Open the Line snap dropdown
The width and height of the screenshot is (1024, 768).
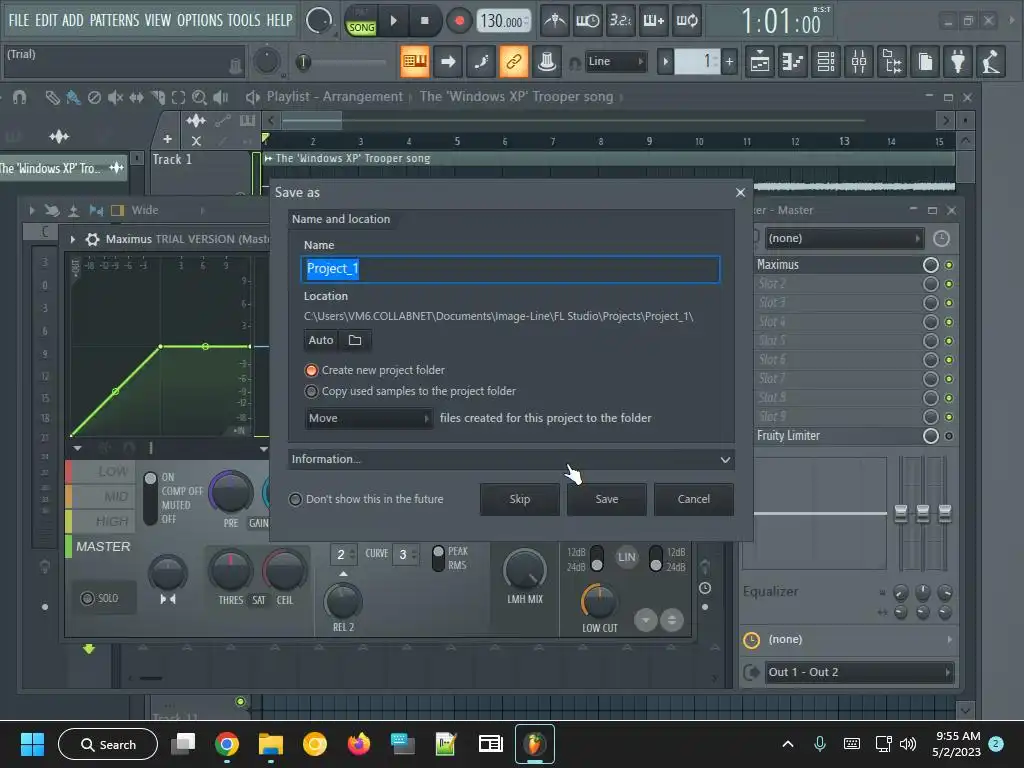[615, 61]
